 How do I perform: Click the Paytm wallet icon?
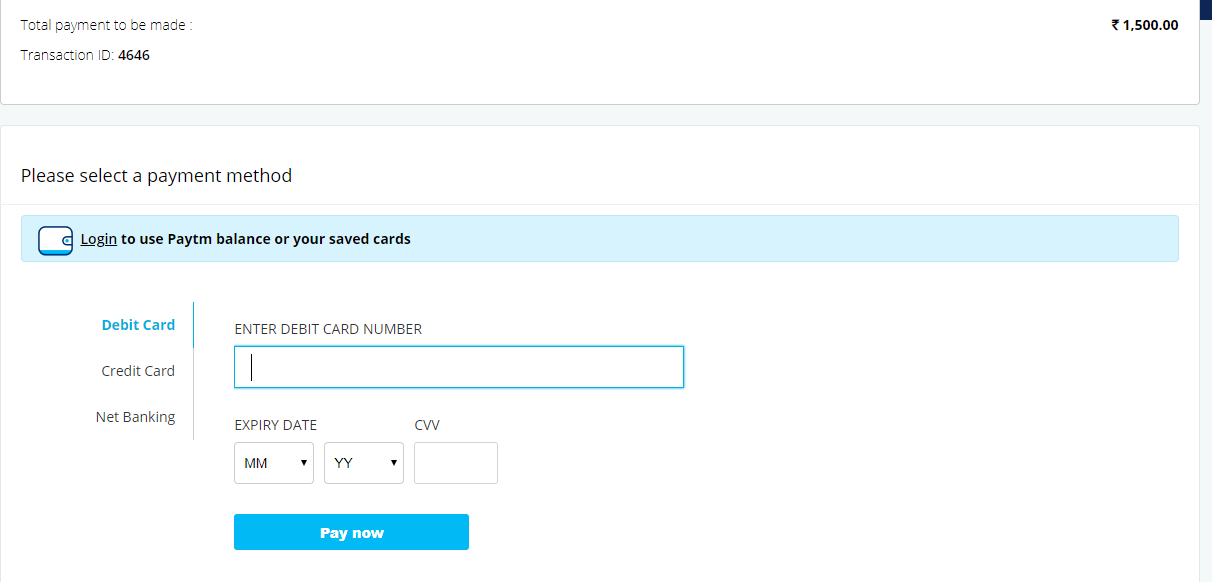click(55, 239)
